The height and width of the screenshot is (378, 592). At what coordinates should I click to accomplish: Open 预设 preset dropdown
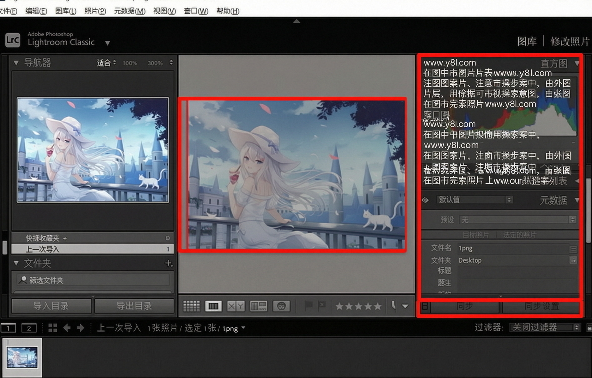[x=518, y=219]
